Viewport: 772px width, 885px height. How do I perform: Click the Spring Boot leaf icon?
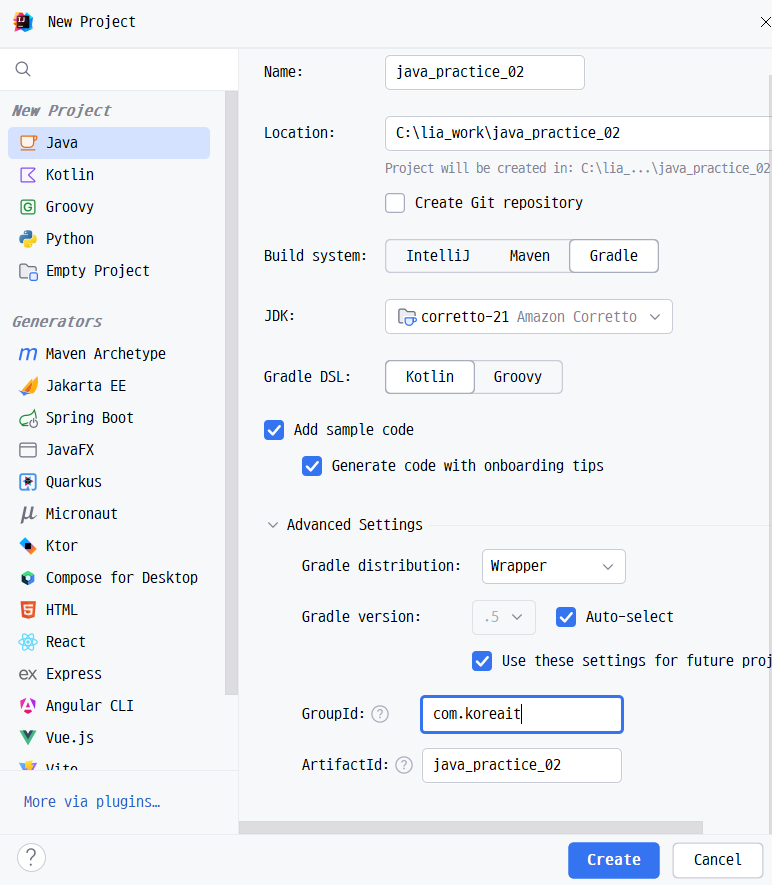(28, 418)
